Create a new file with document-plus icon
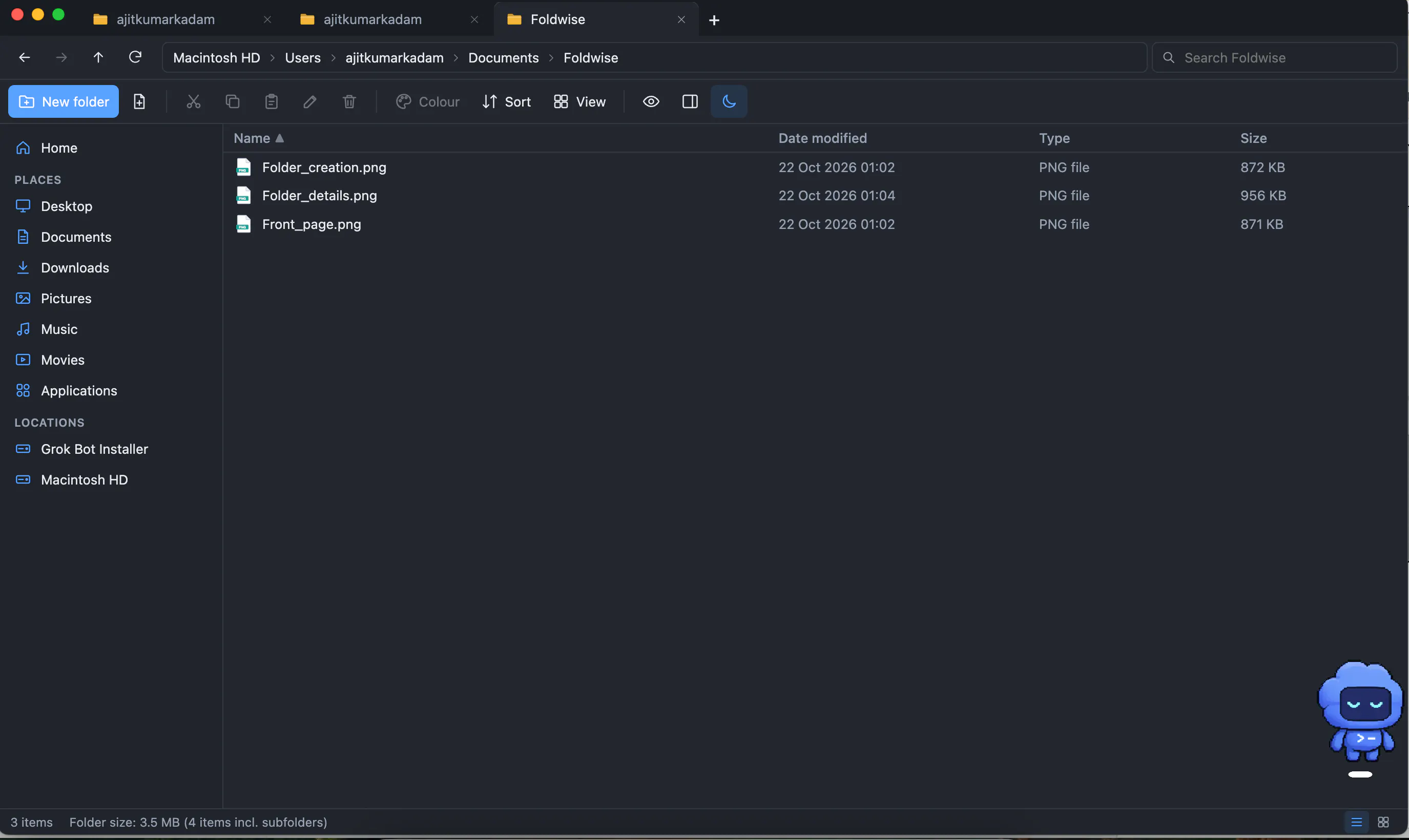The image size is (1409, 840). 139,101
